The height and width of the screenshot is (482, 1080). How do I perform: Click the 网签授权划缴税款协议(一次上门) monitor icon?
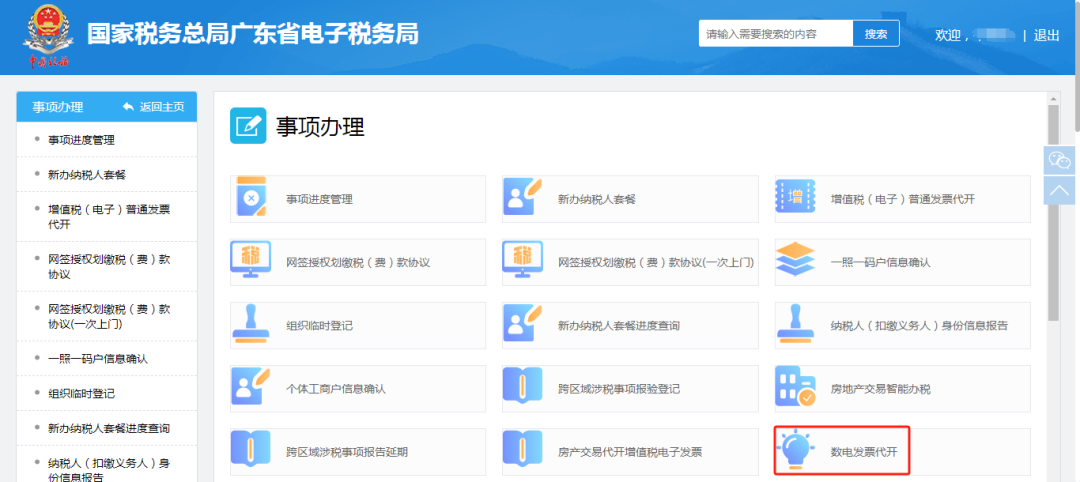pos(523,259)
